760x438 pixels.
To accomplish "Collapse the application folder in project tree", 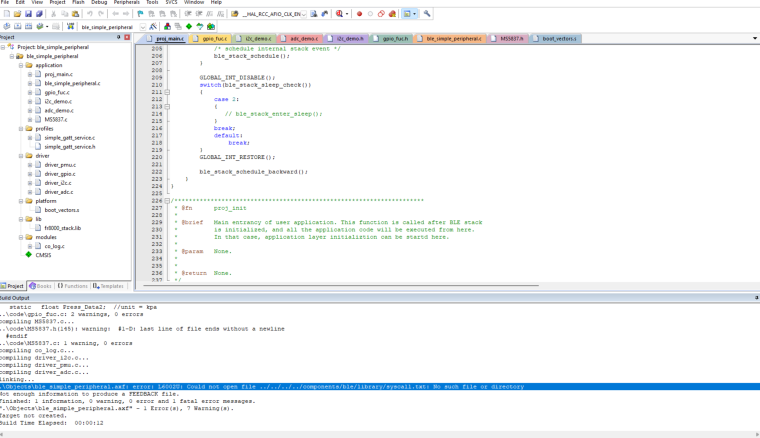I will (22, 65).
